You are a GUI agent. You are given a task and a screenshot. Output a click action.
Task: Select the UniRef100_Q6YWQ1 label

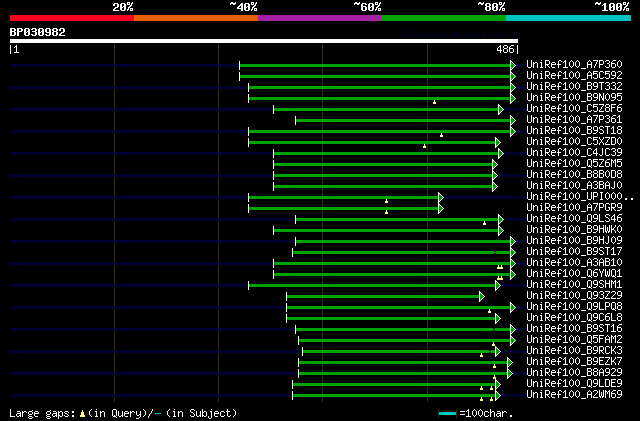[x=574, y=274]
